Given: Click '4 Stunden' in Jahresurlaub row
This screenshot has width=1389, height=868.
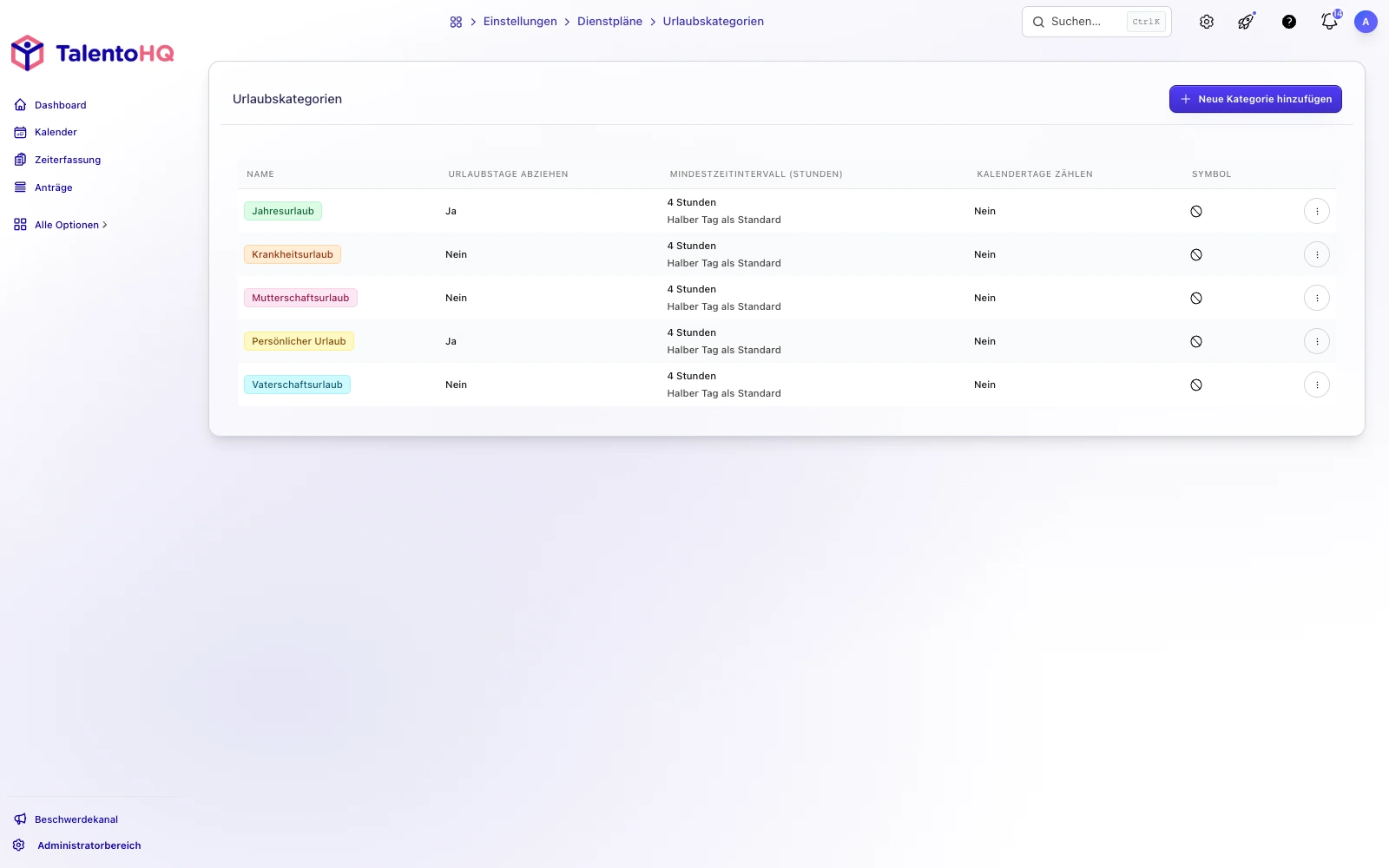Looking at the screenshot, I should pyautogui.click(x=692, y=202).
